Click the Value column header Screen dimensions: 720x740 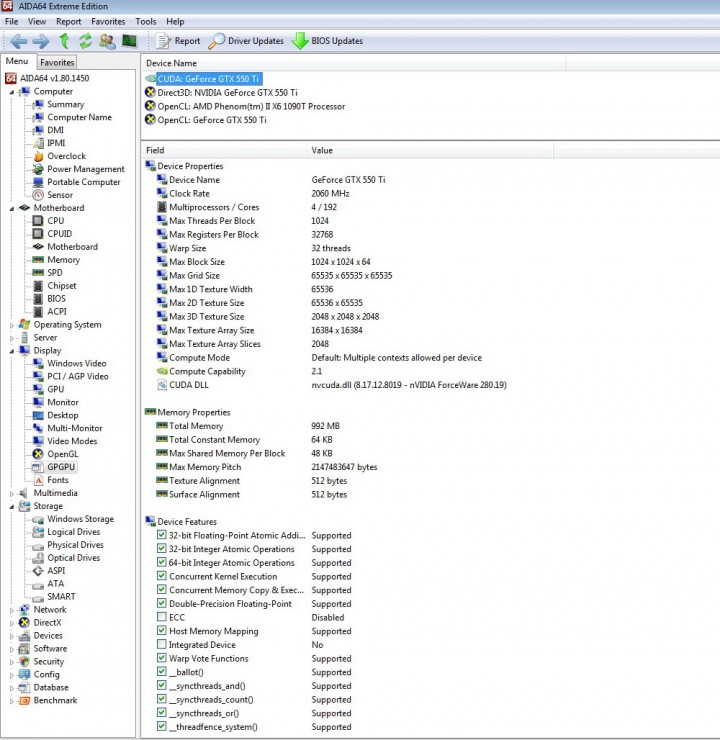(x=430, y=150)
